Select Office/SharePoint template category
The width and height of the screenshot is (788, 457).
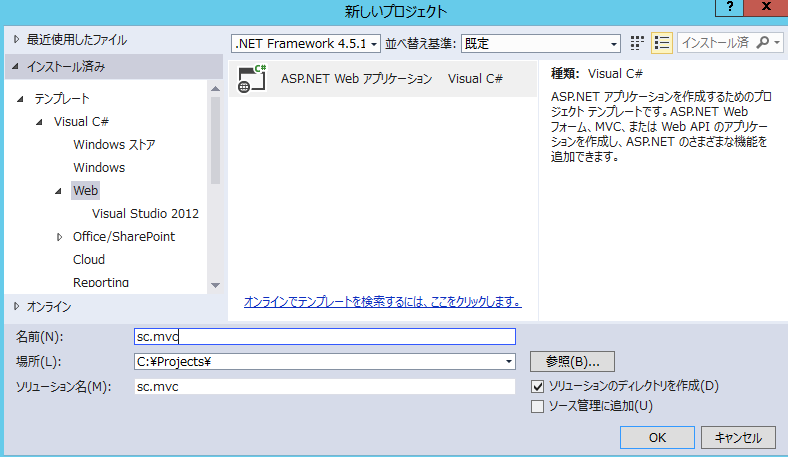(124, 237)
